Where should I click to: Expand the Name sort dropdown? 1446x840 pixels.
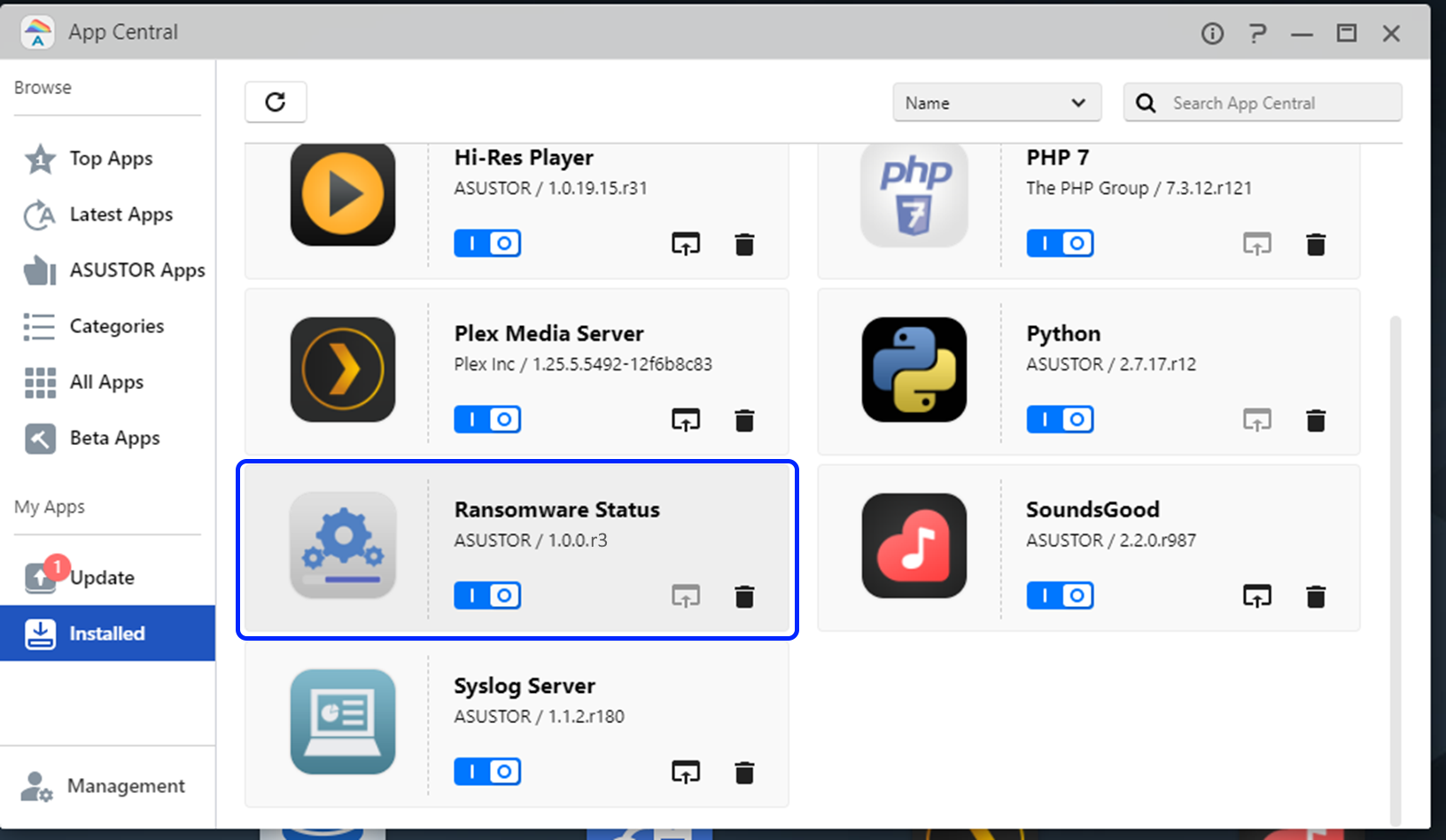coord(997,103)
